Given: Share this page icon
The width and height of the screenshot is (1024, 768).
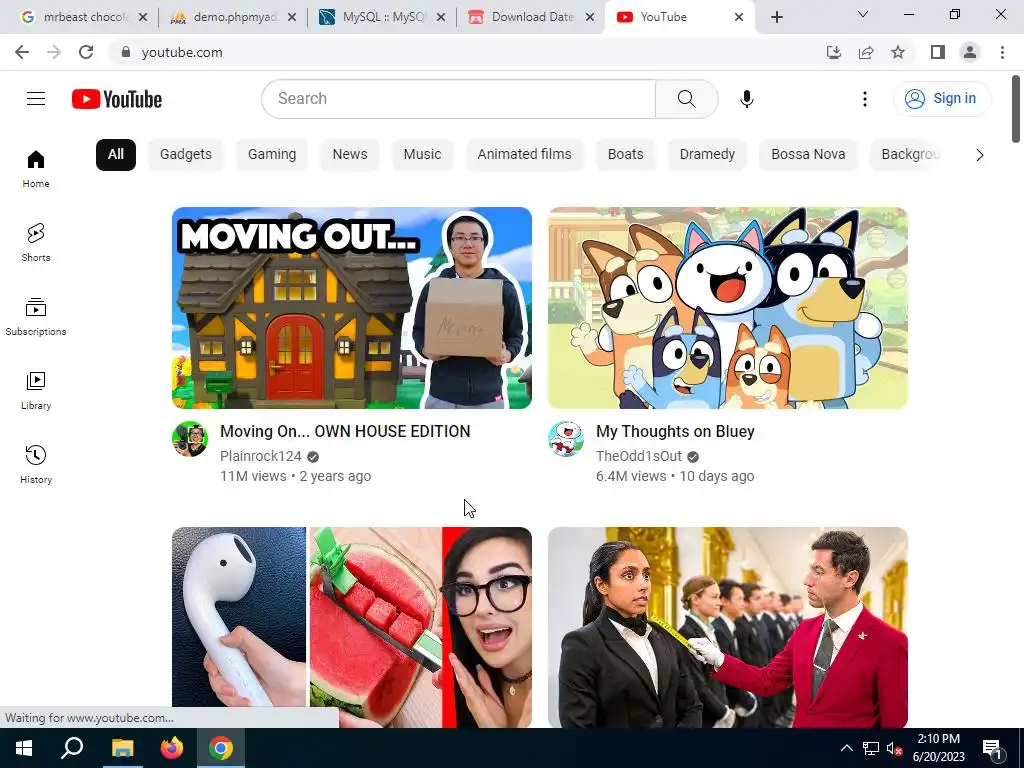Looking at the screenshot, I should pyautogui.click(x=866, y=52).
